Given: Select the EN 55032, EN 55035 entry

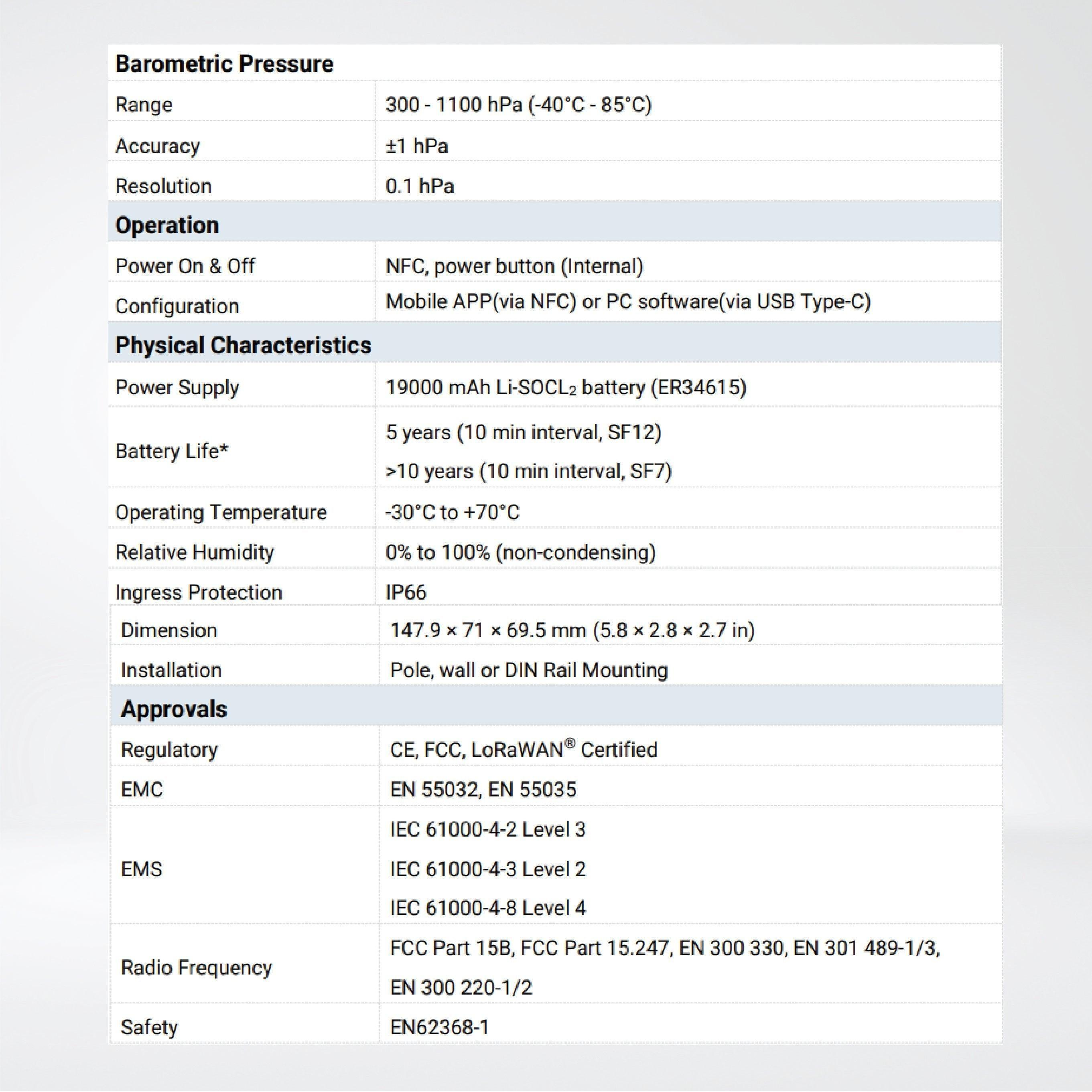Looking at the screenshot, I should (483, 790).
